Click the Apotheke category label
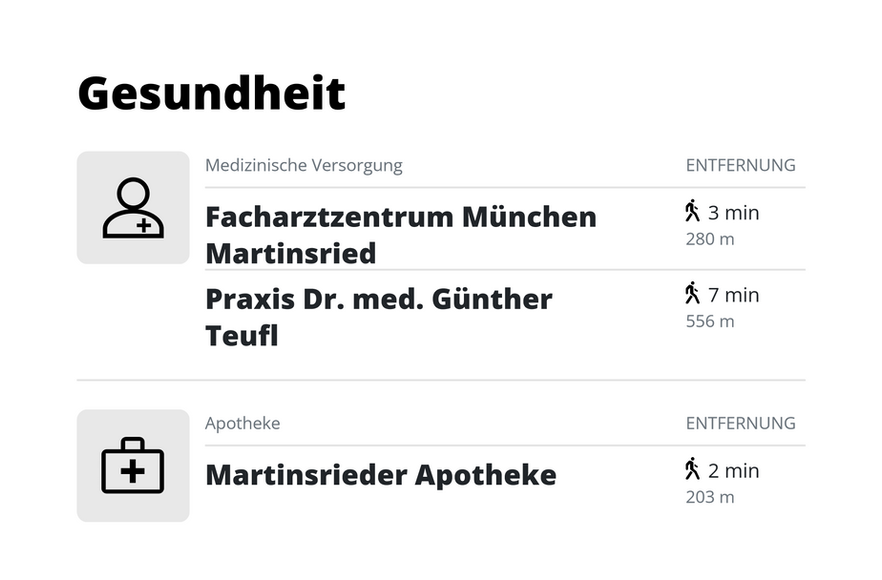882x580 pixels. pos(242,424)
